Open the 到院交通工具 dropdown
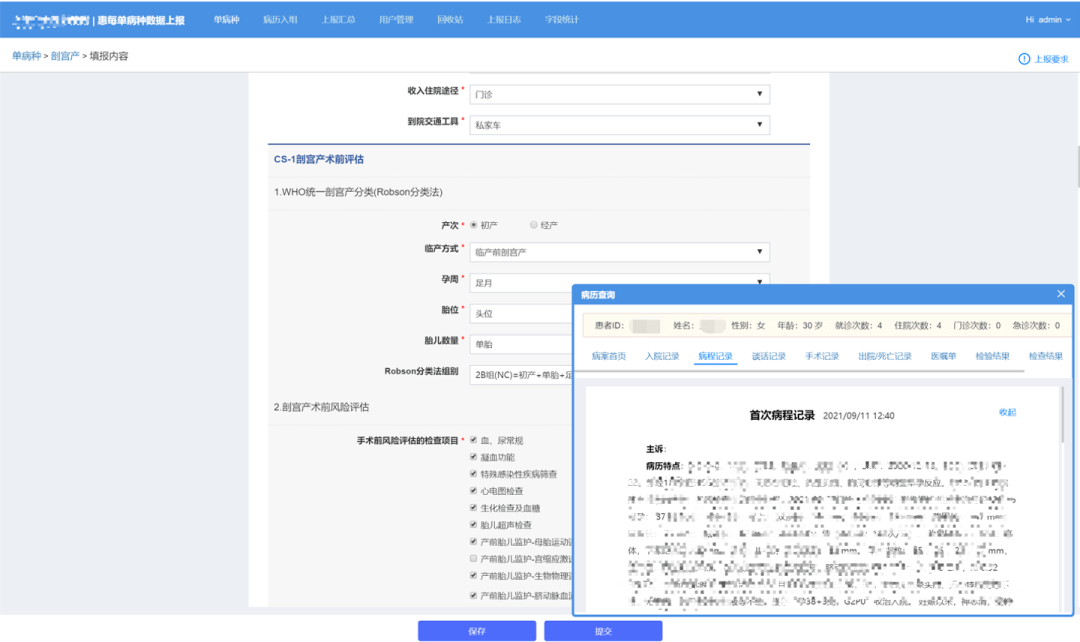 point(619,125)
